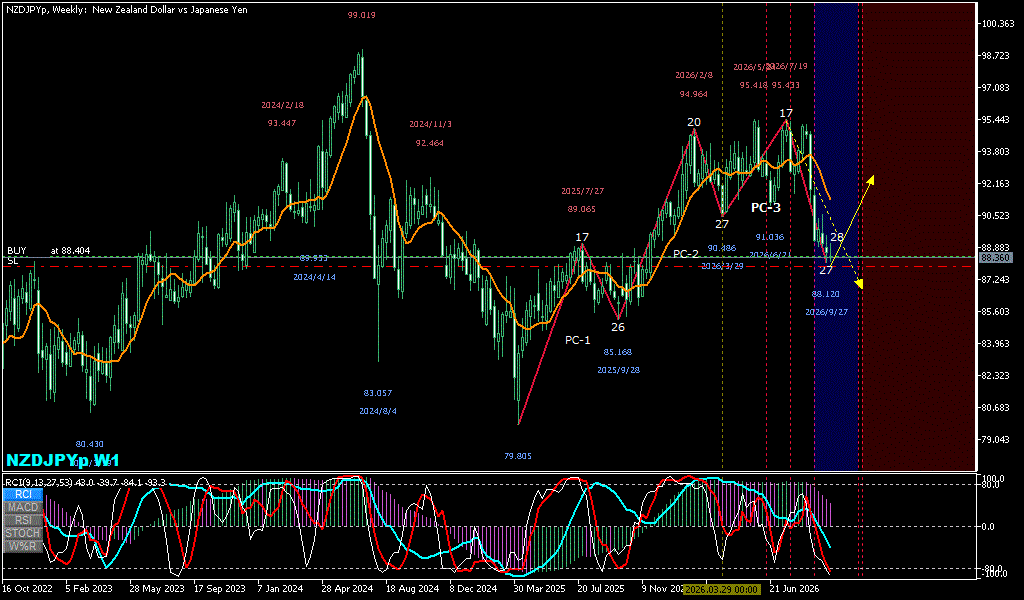
Task: Select the PC-2 wave label
Action: (x=686, y=254)
